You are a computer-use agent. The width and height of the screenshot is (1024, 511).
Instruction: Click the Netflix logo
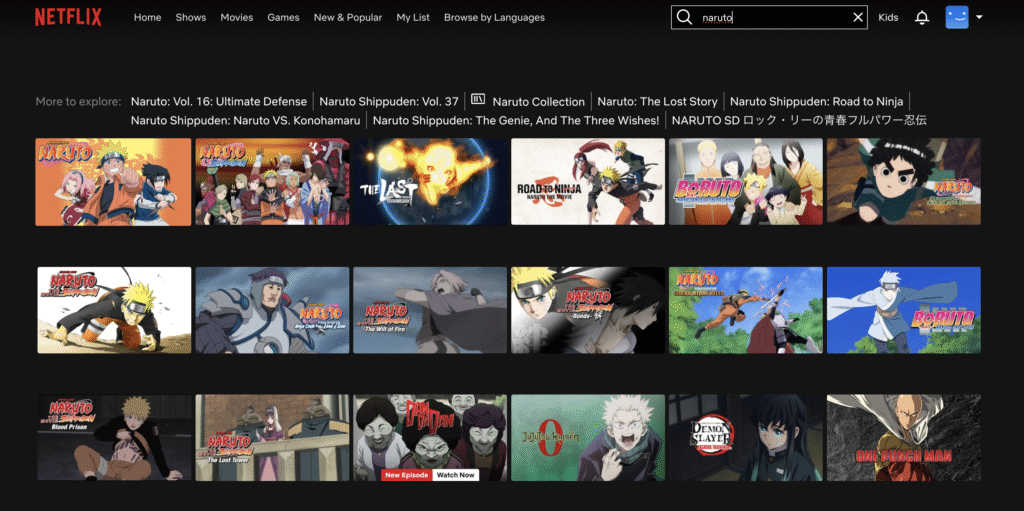pyautogui.click(x=69, y=18)
